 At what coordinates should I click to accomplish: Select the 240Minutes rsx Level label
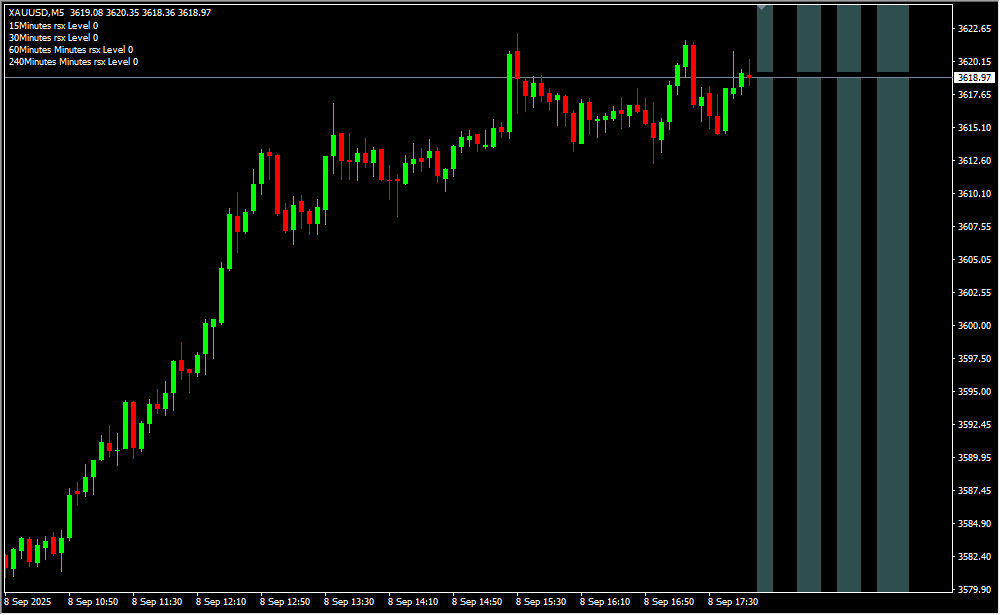pos(73,62)
